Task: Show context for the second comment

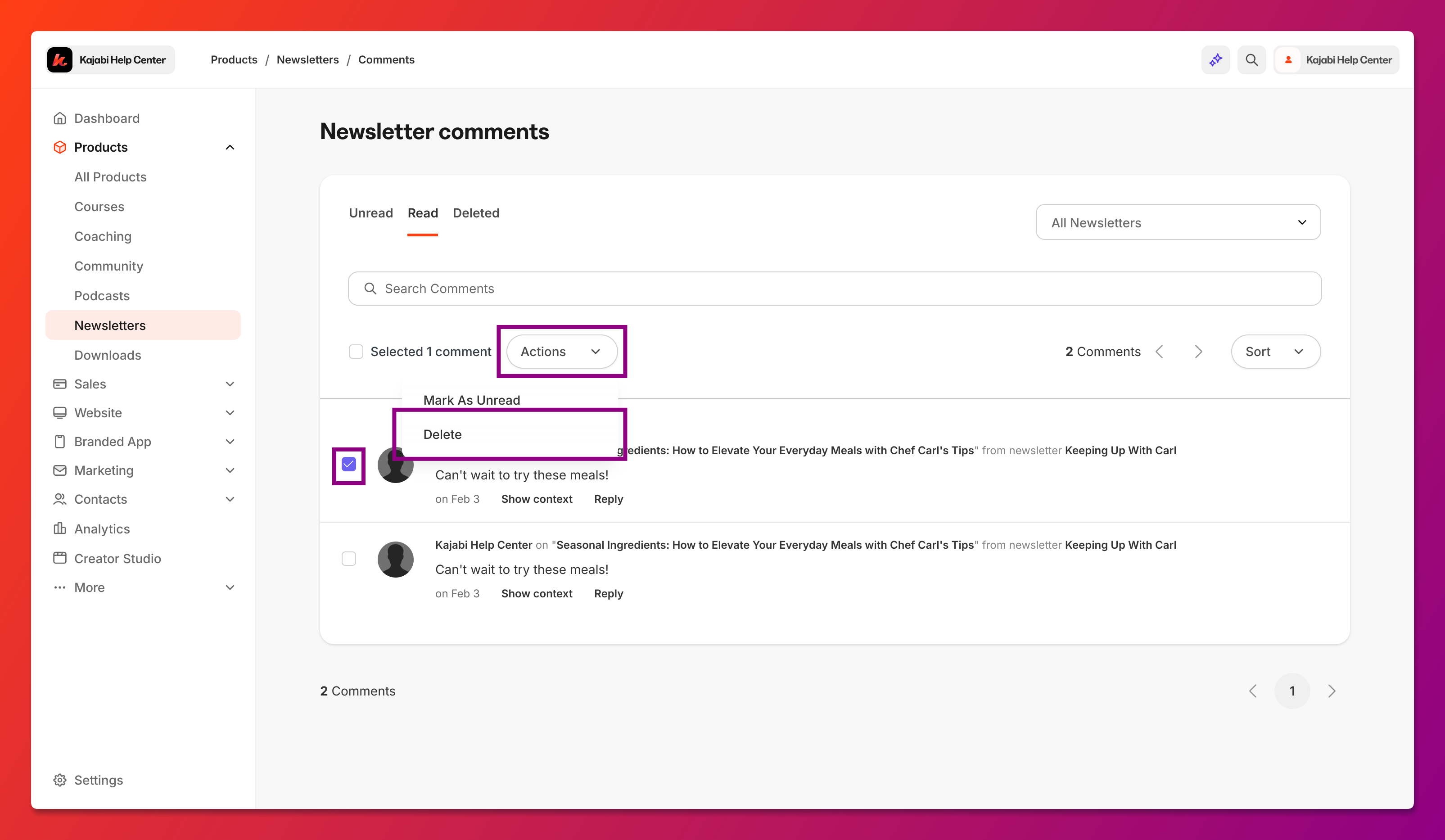Action: tap(537, 594)
